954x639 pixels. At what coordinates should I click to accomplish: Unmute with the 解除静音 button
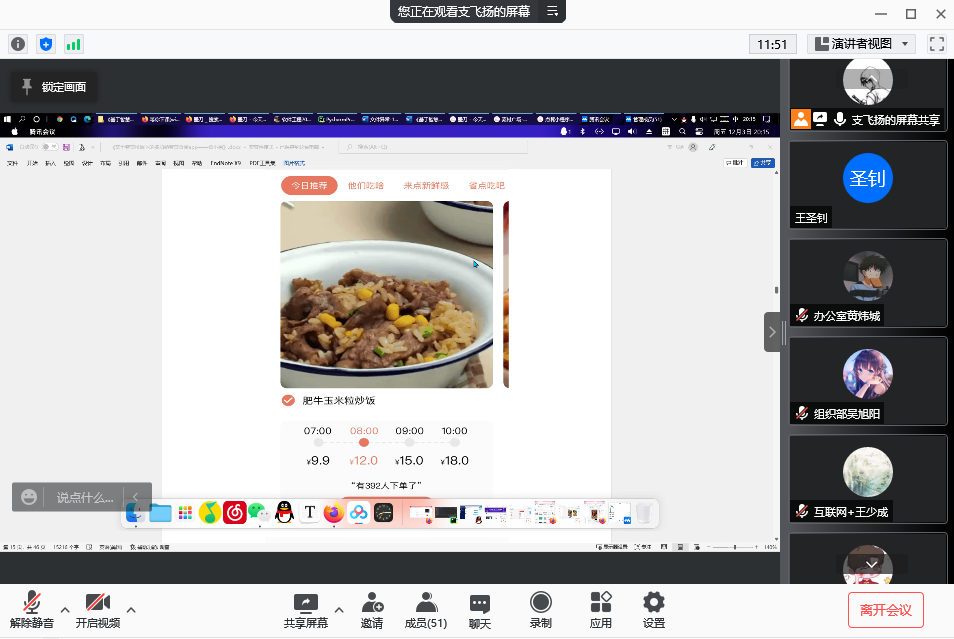[31, 608]
